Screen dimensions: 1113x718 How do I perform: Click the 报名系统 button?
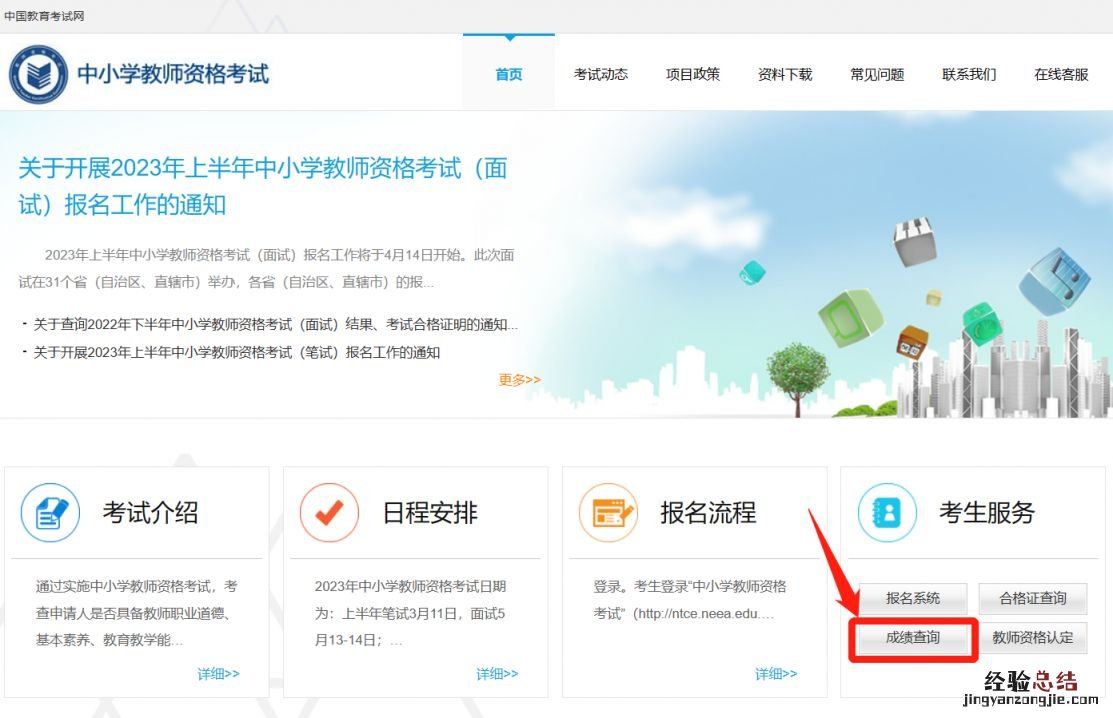[913, 598]
